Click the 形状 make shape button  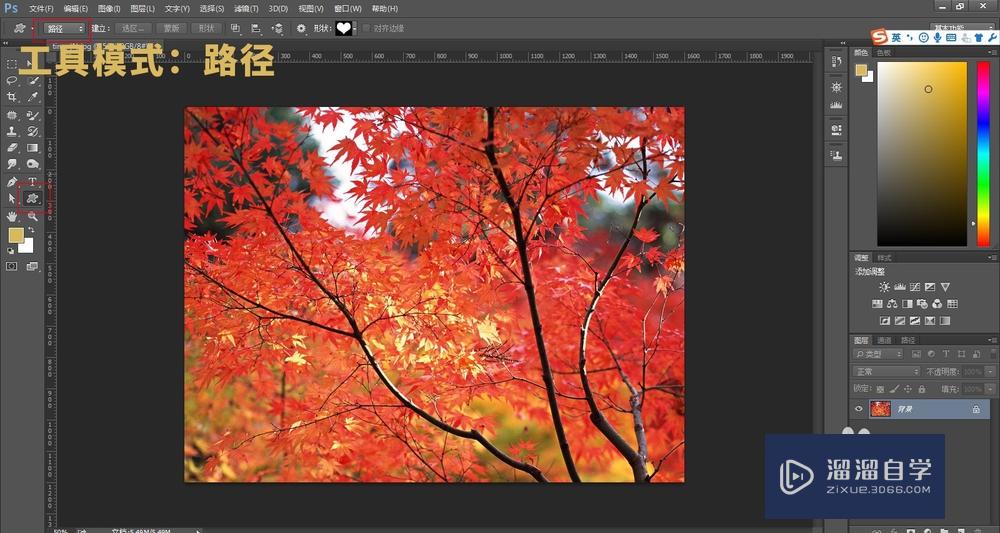[x=206, y=28]
